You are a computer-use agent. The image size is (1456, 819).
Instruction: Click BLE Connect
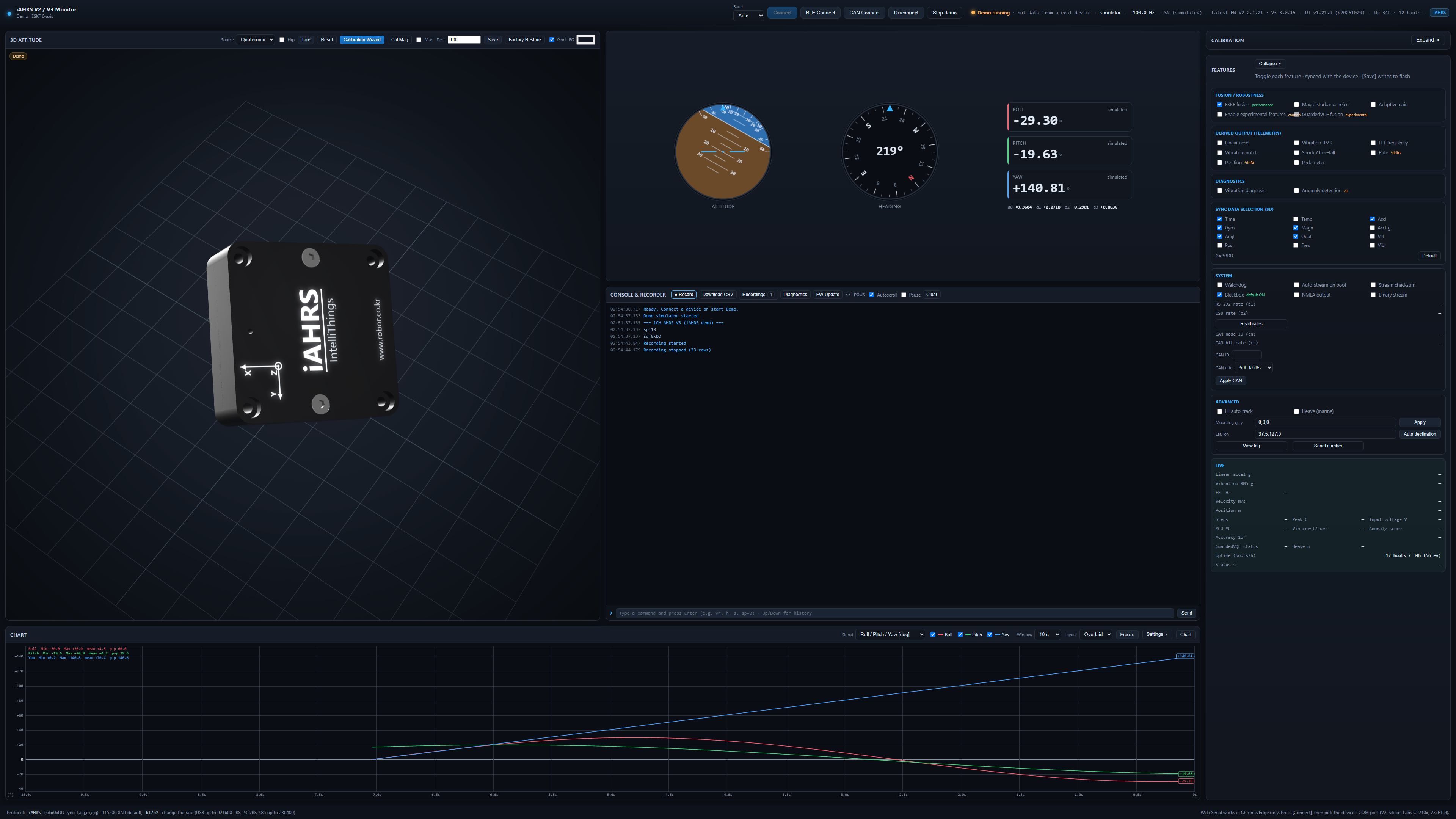coord(820,13)
